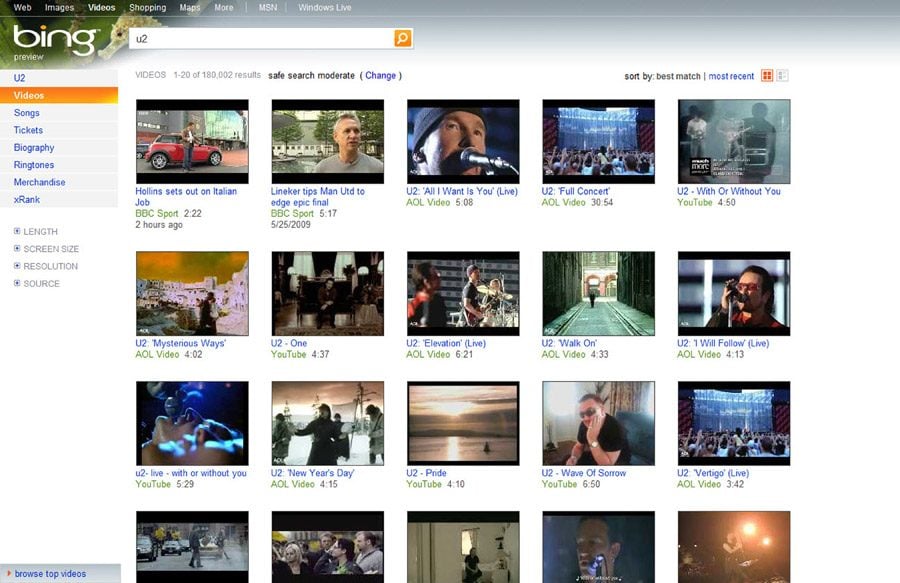Expand the RESOLUTION filter
This screenshot has height=583, width=900.
pos(48,266)
